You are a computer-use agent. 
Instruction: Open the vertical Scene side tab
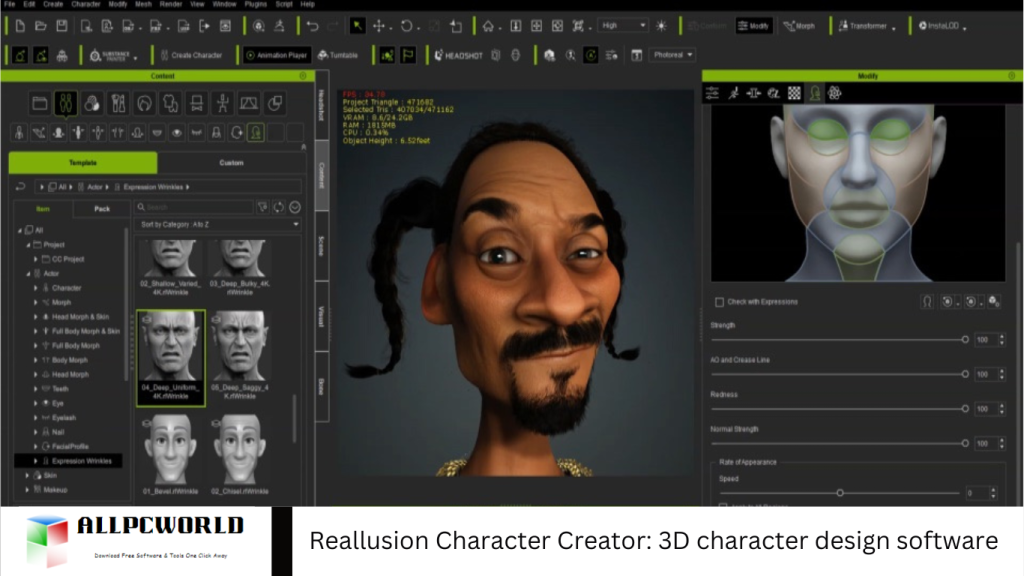click(x=321, y=246)
